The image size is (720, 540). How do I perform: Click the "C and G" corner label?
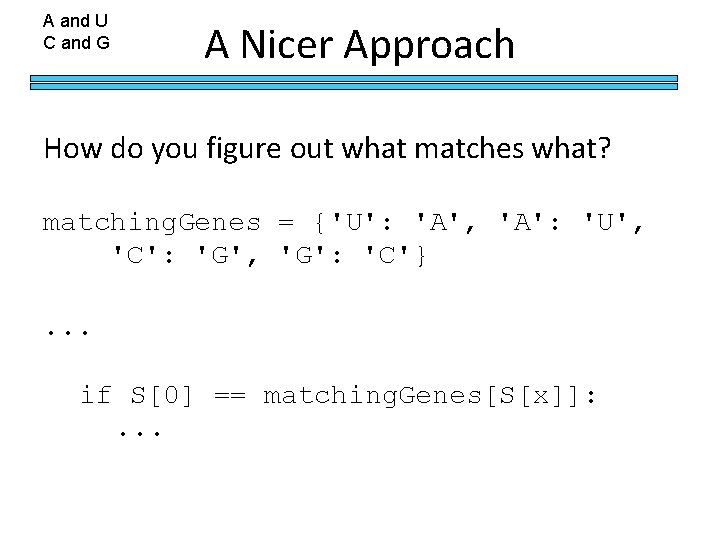coord(76,43)
